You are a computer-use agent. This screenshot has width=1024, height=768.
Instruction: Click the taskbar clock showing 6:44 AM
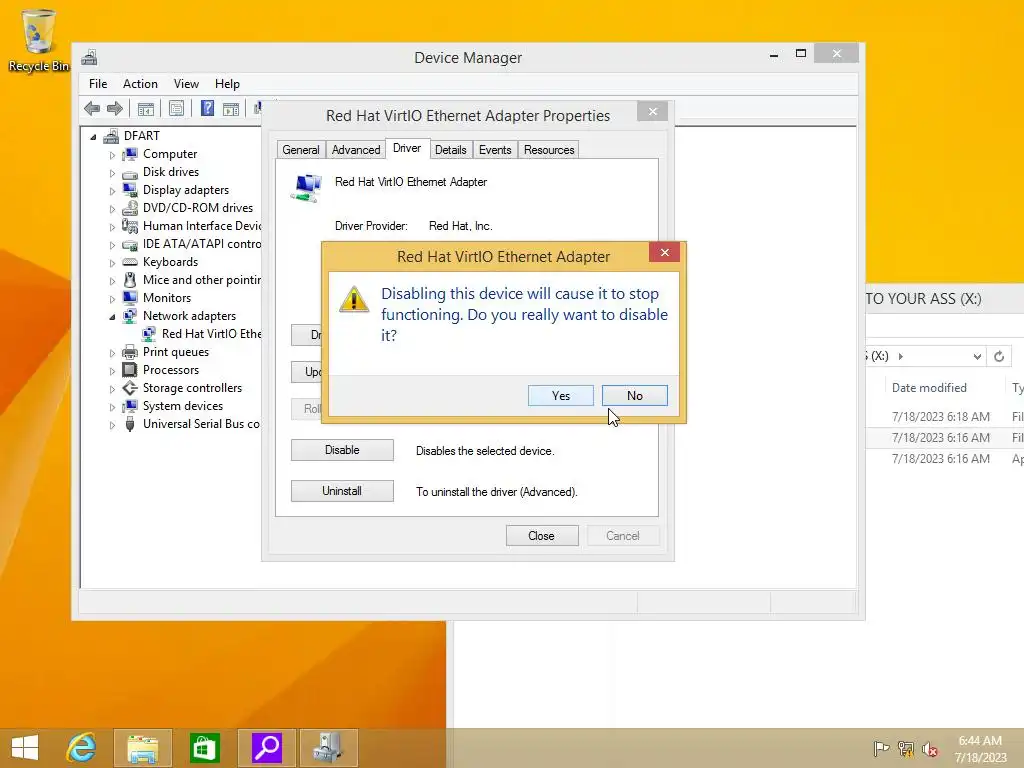pyautogui.click(x=980, y=749)
